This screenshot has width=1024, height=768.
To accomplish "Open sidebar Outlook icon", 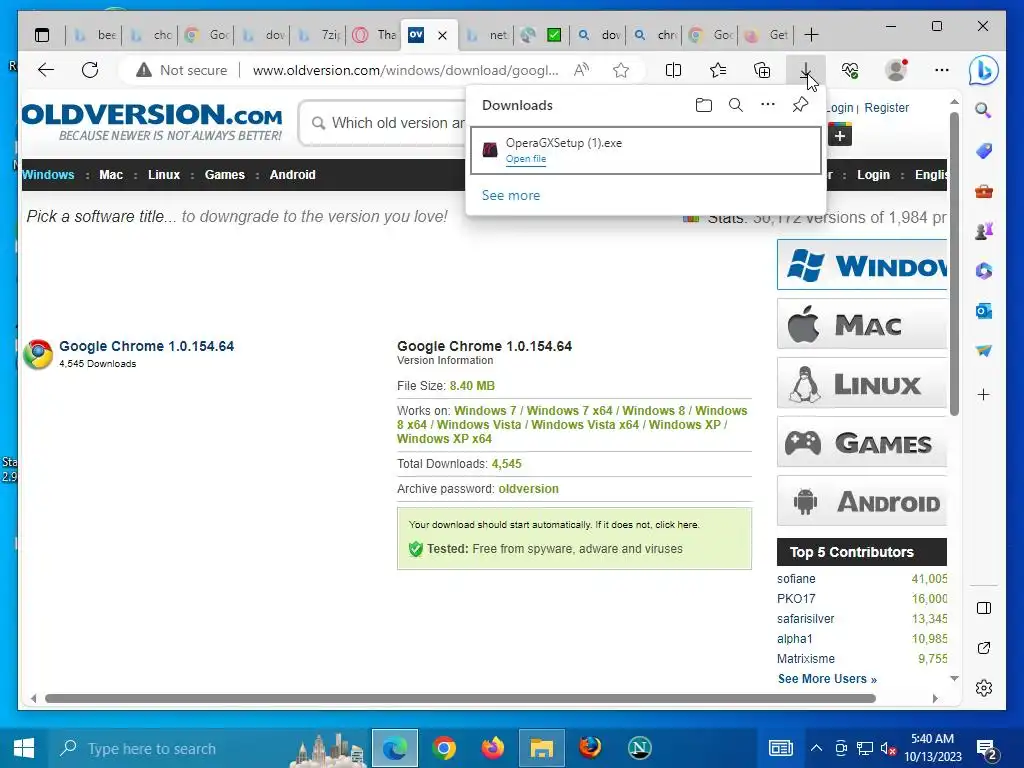I will pos(984,311).
